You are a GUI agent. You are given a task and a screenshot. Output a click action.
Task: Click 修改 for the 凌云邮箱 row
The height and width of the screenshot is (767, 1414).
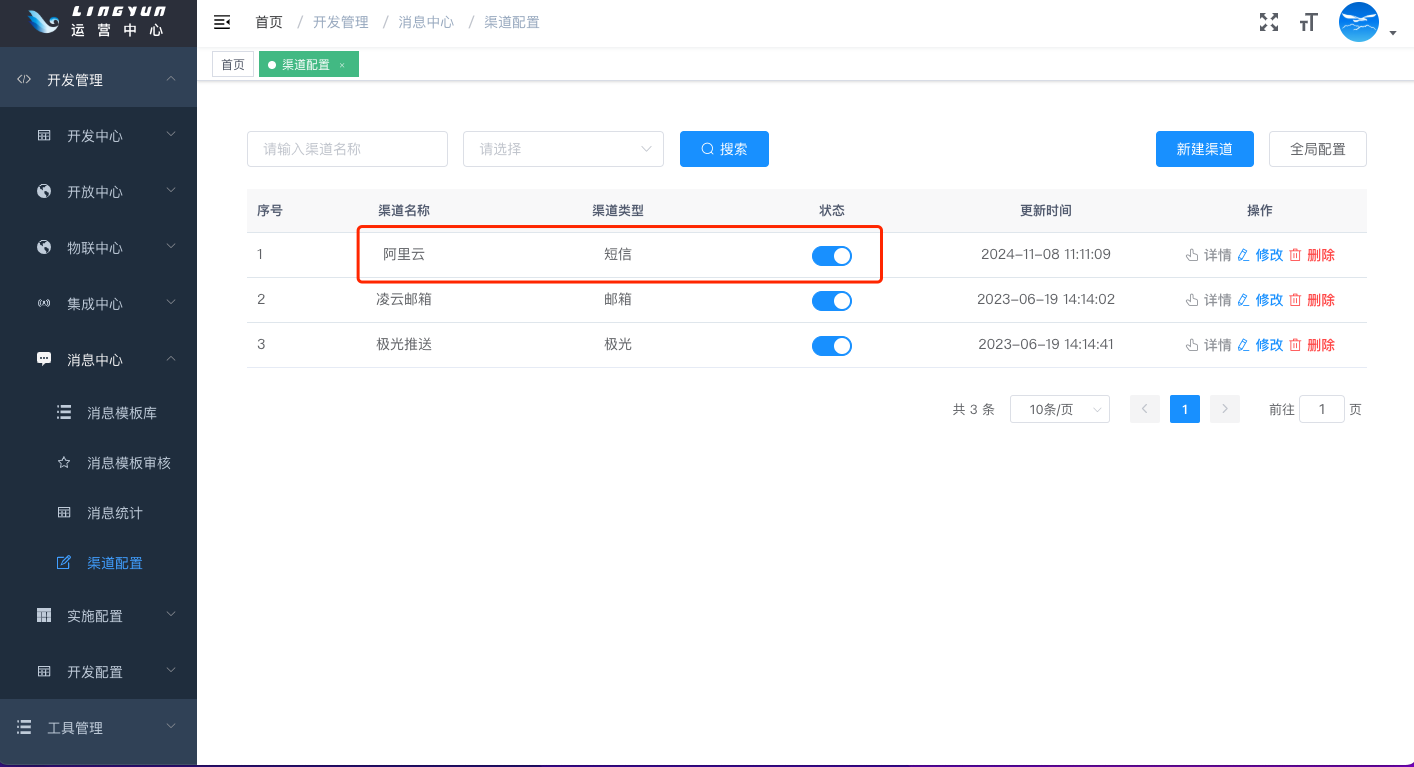(x=1260, y=300)
